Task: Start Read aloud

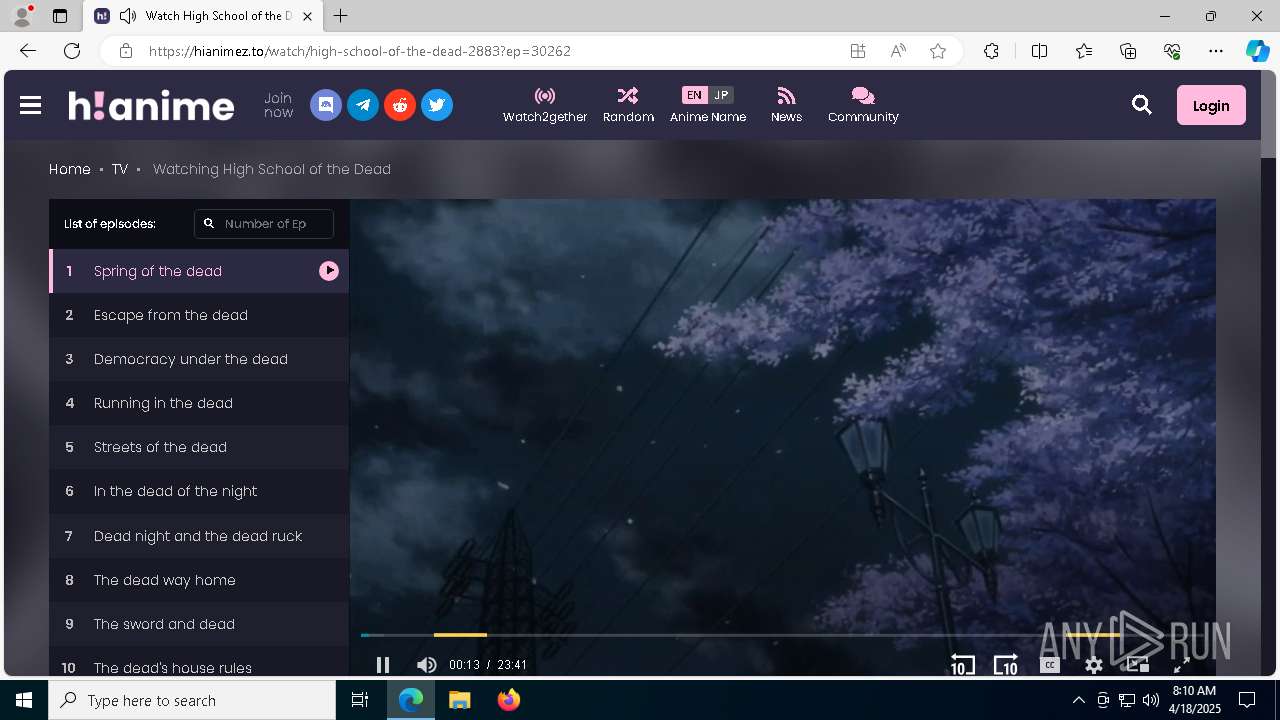Action: [898, 51]
